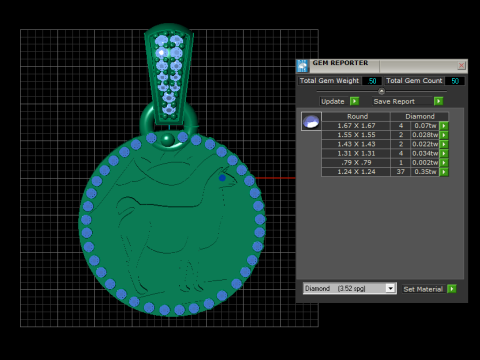Select the round gem shape thumbnail

(x=311, y=121)
